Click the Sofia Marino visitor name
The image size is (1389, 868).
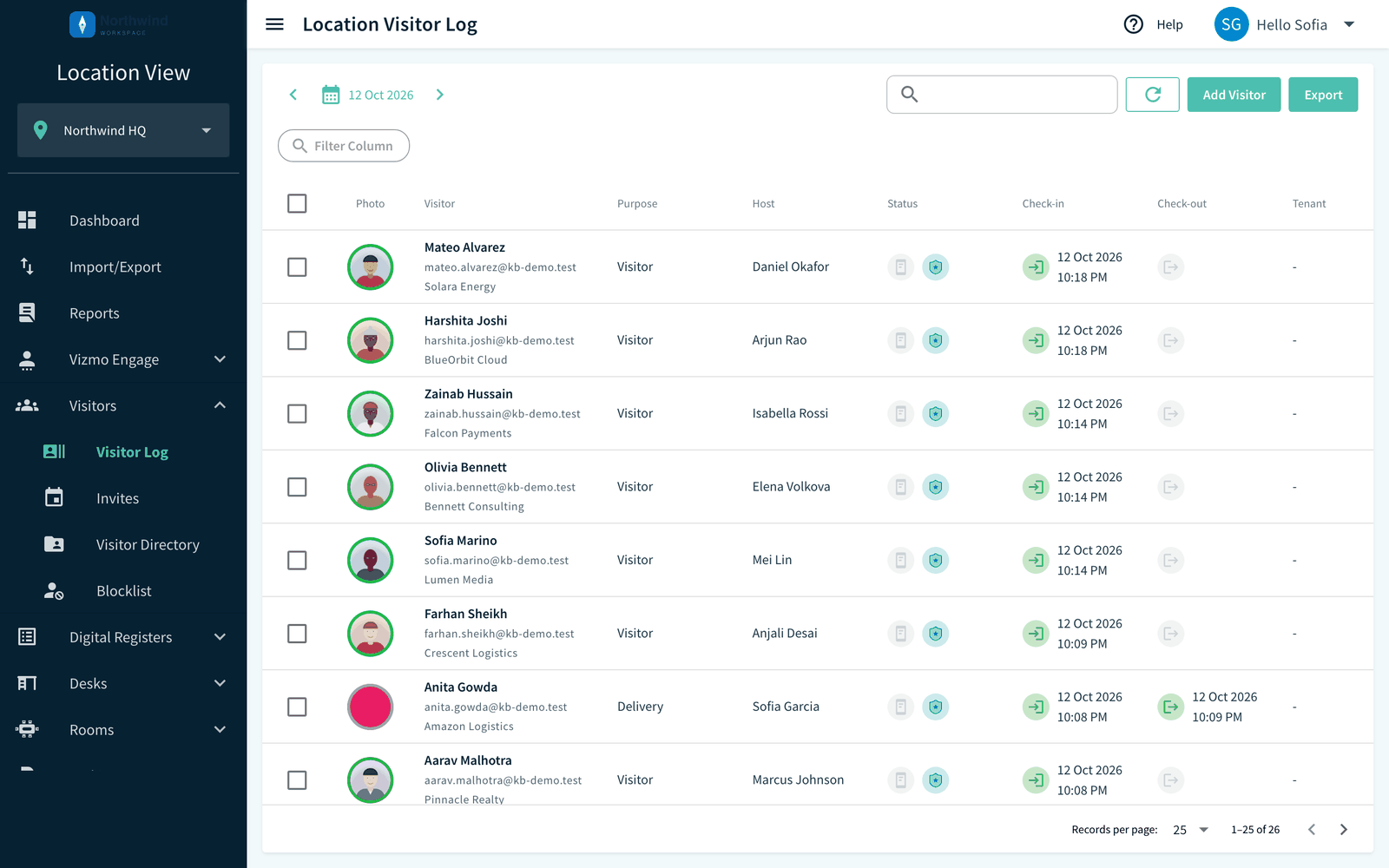pyautogui.click(x=460, y=540)
